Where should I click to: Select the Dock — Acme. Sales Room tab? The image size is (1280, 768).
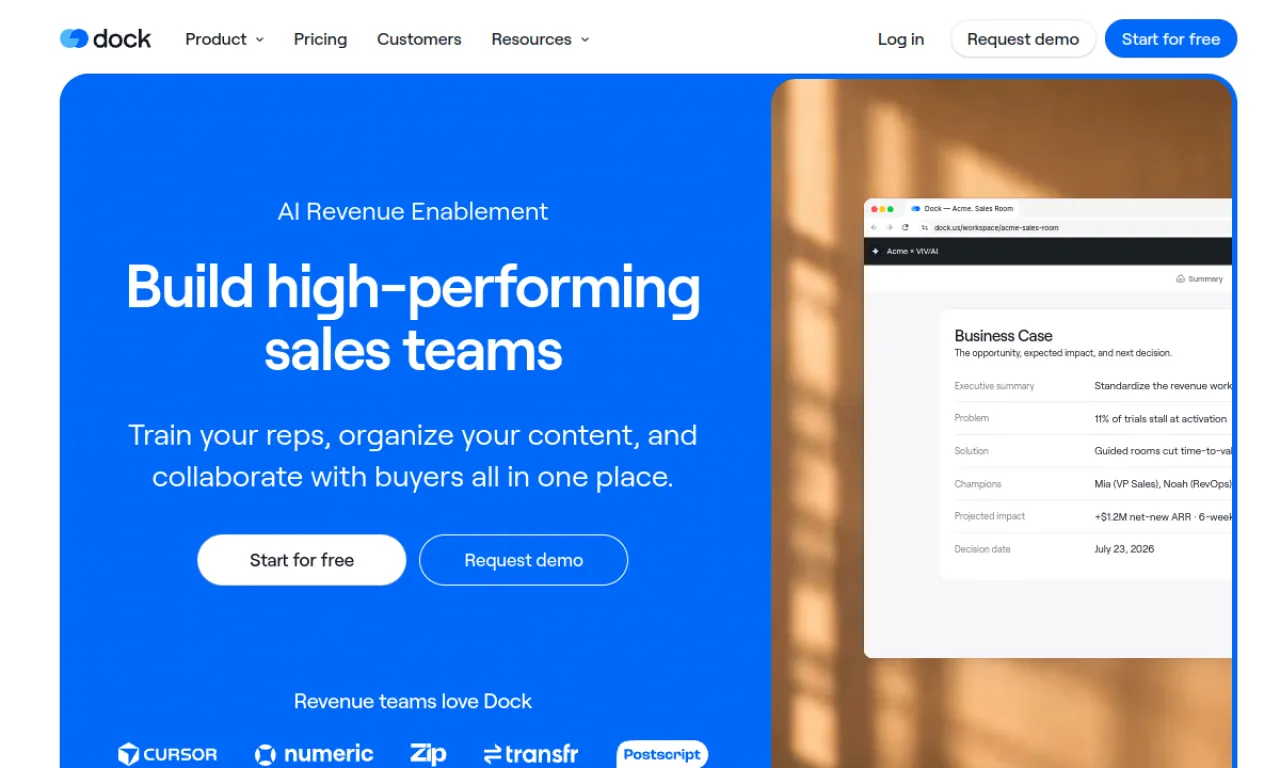point(962,209)
